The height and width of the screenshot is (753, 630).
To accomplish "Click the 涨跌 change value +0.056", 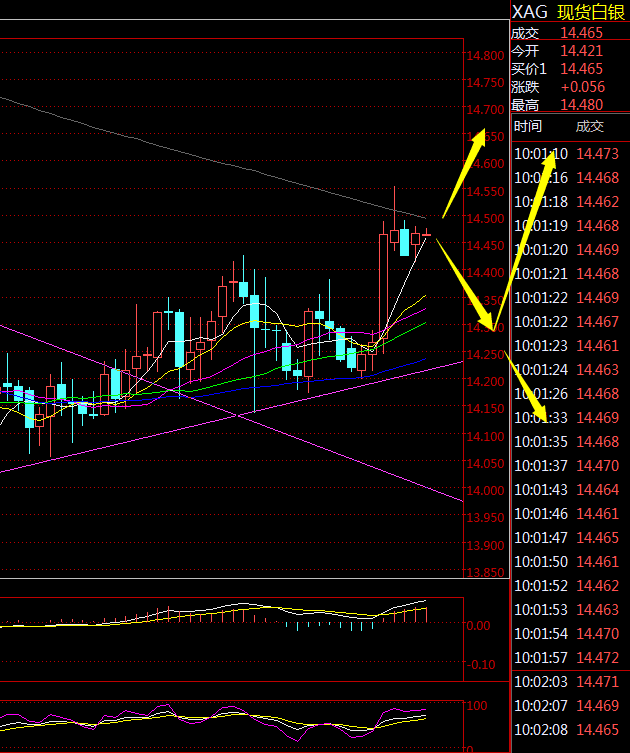I will click(582, 87).
